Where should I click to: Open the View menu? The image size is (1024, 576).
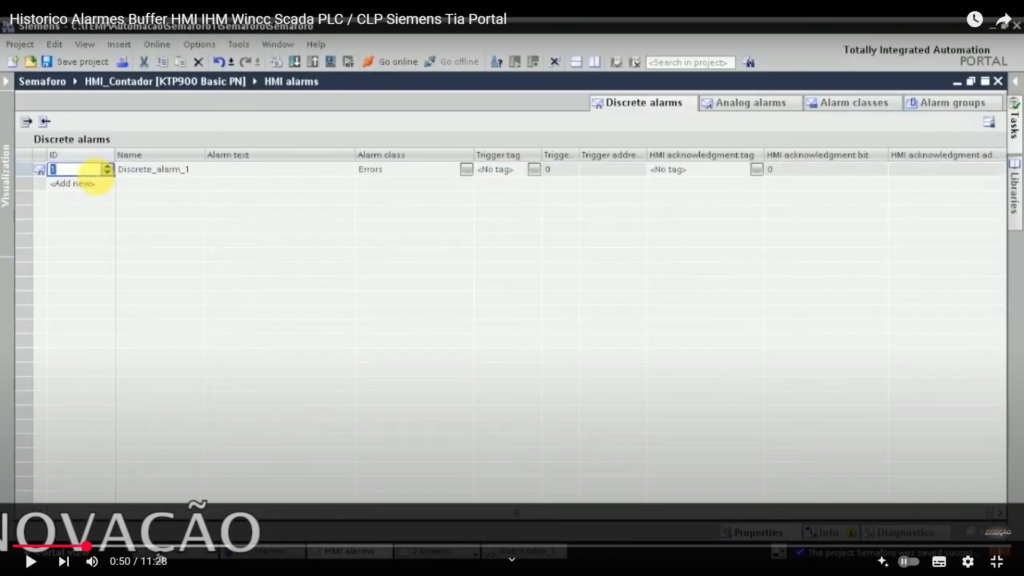point(85,44)
